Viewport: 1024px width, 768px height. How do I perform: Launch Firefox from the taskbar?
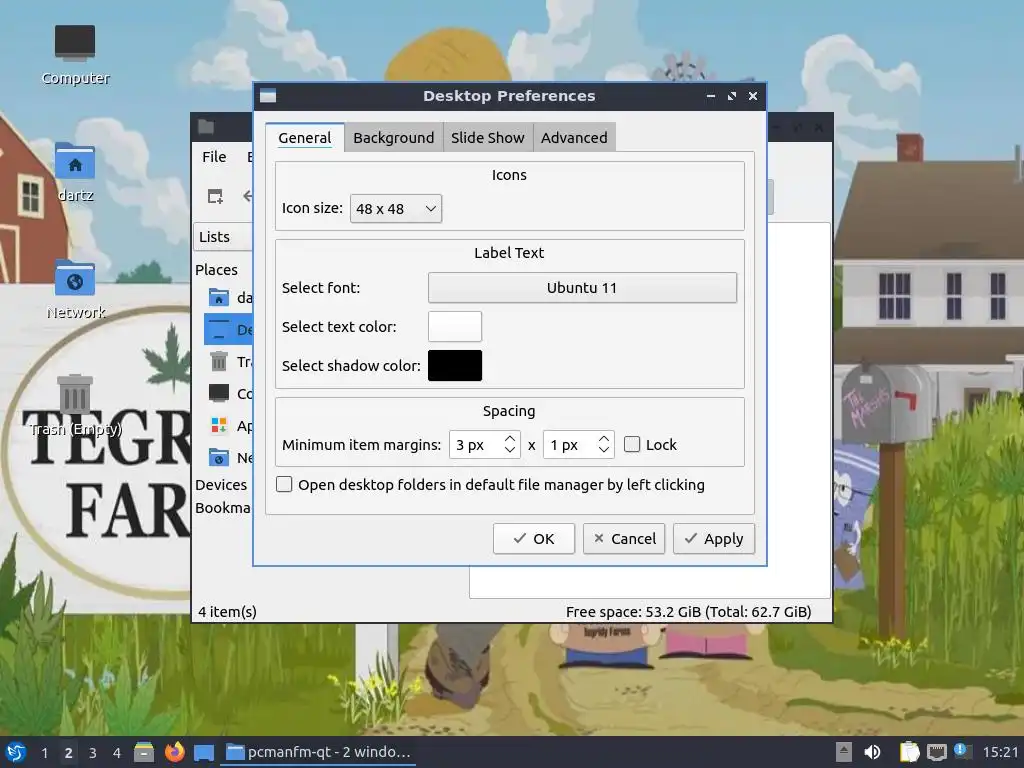[x=174, y=752]
